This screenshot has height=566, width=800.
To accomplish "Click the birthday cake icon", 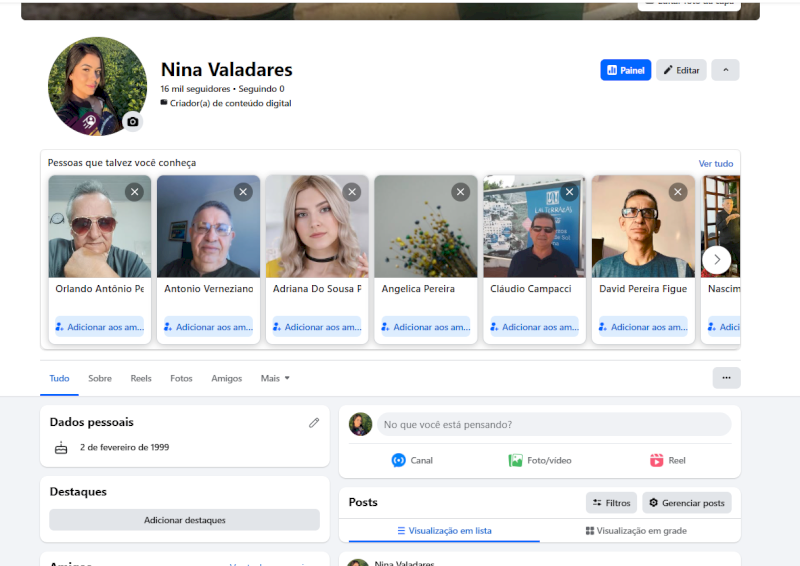I will [61, 448].
